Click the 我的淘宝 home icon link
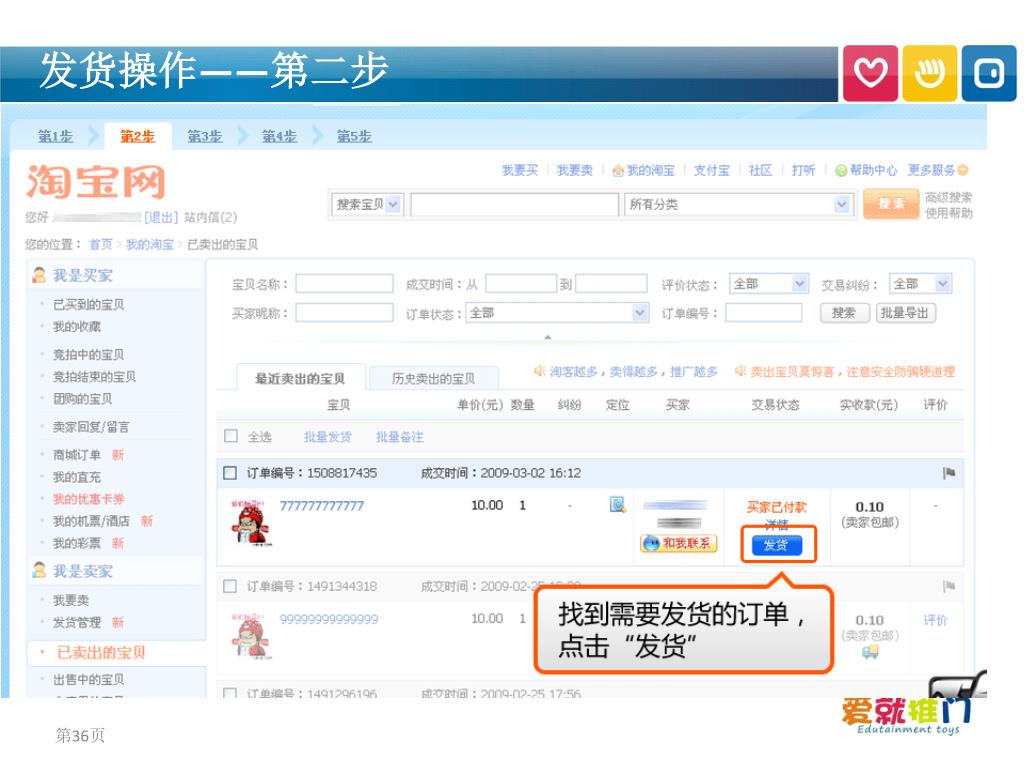 (x=643, y=170)
